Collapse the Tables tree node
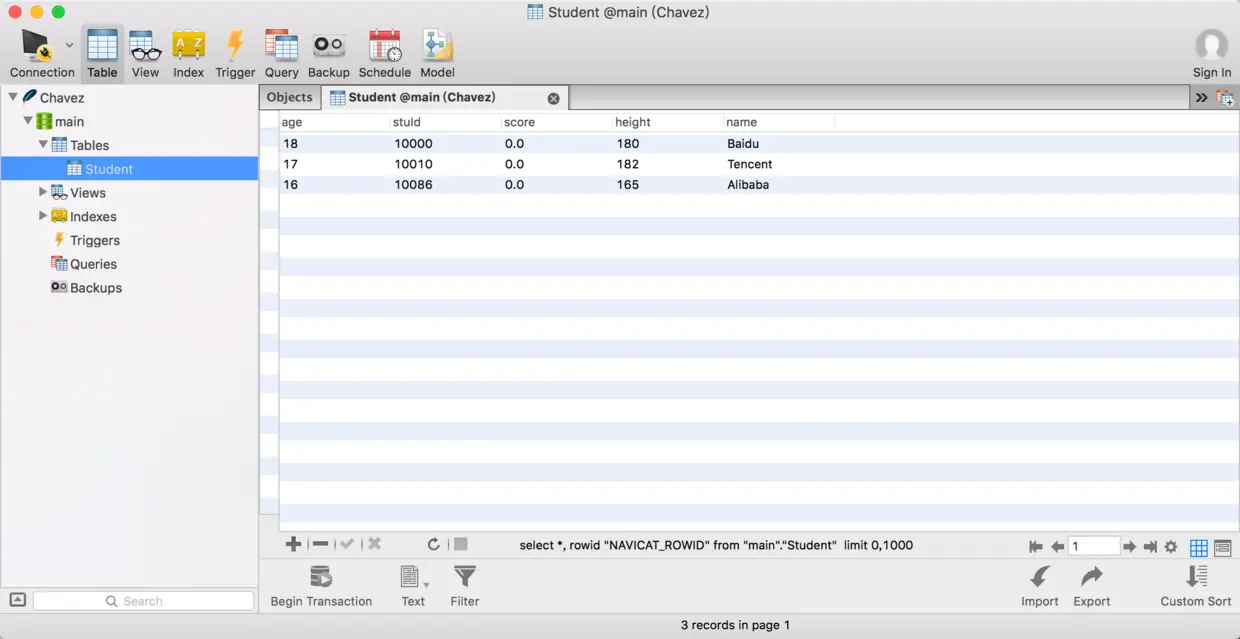1240x639 pixels. click(x=43, y=144)
